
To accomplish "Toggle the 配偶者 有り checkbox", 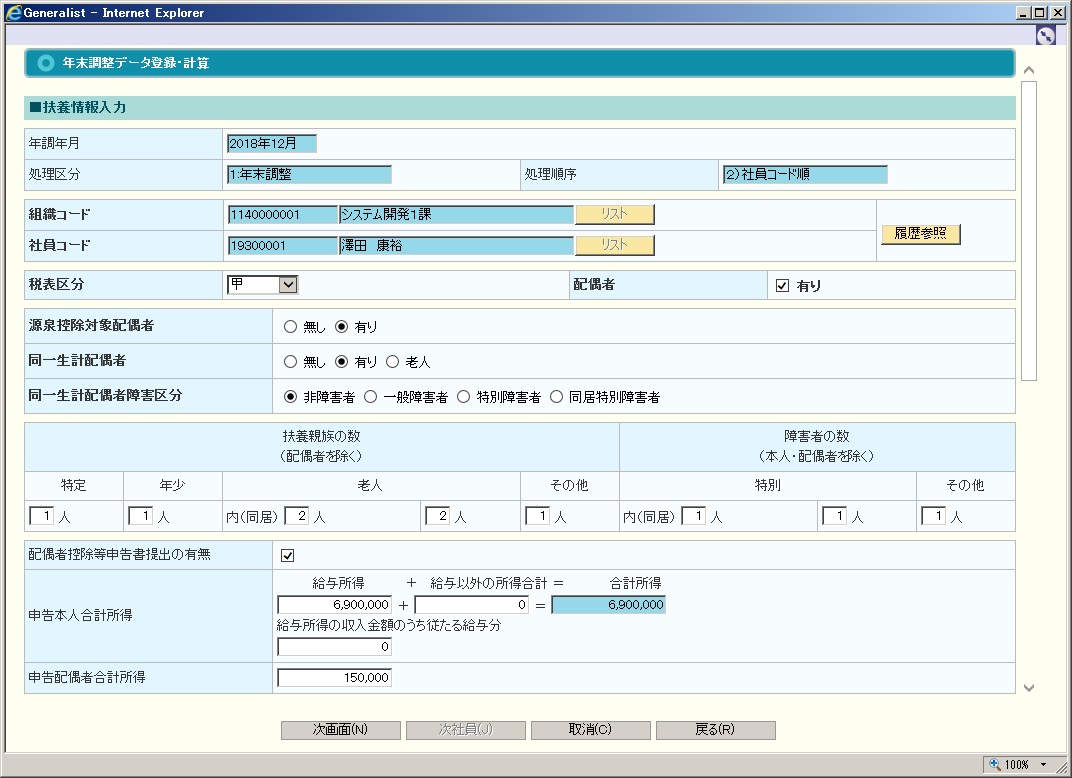I will [783, 286].
